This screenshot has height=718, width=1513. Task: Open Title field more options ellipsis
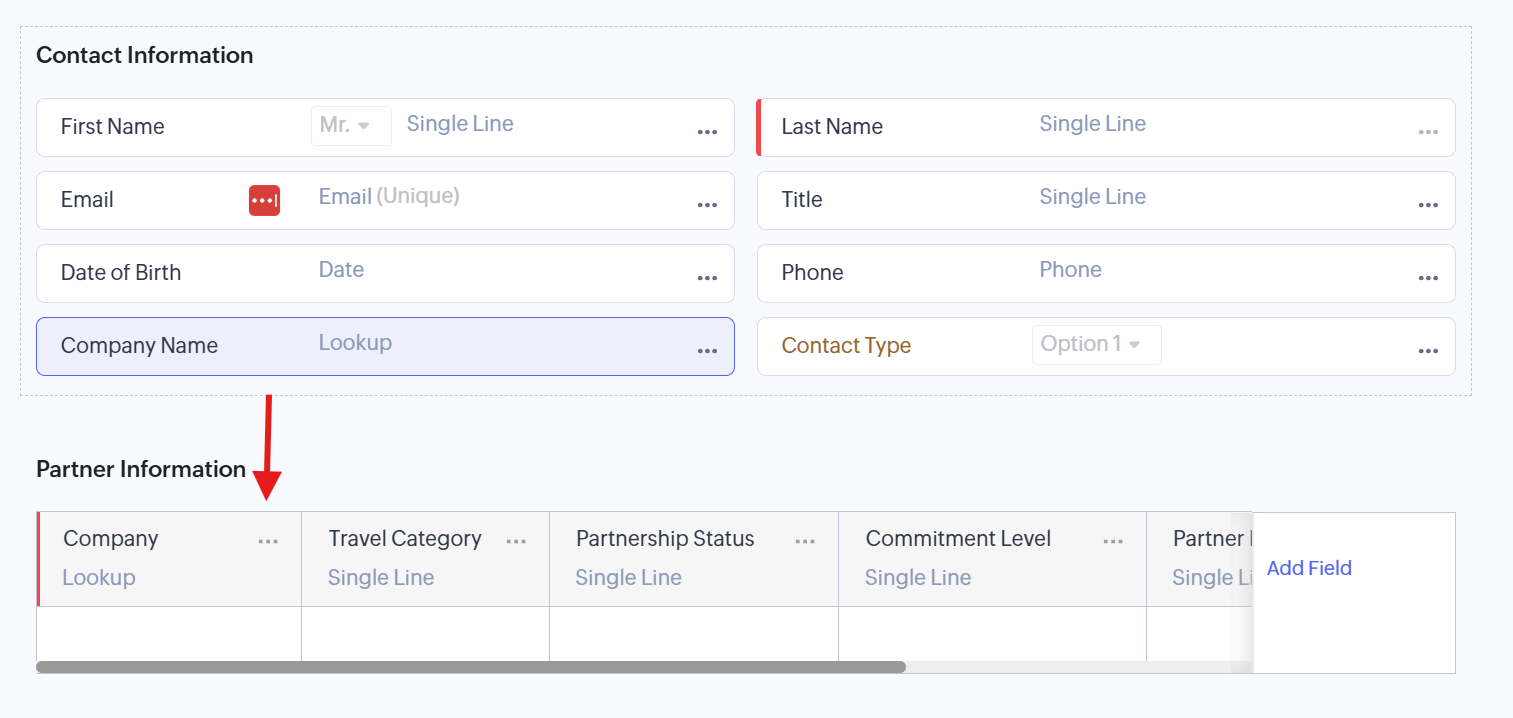coord(1428,205)
